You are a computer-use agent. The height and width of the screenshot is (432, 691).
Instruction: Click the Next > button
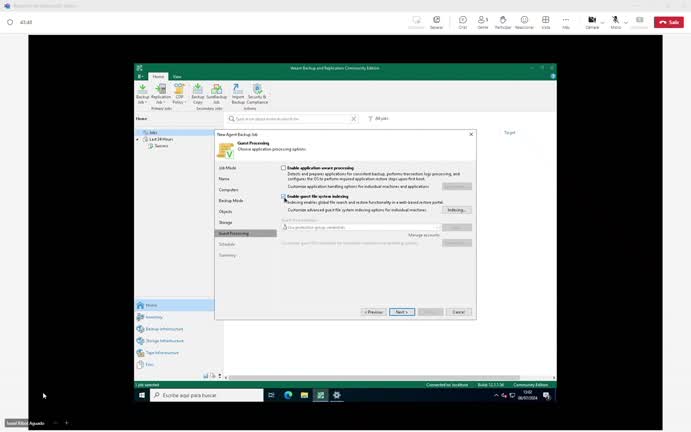coord(401,312)
